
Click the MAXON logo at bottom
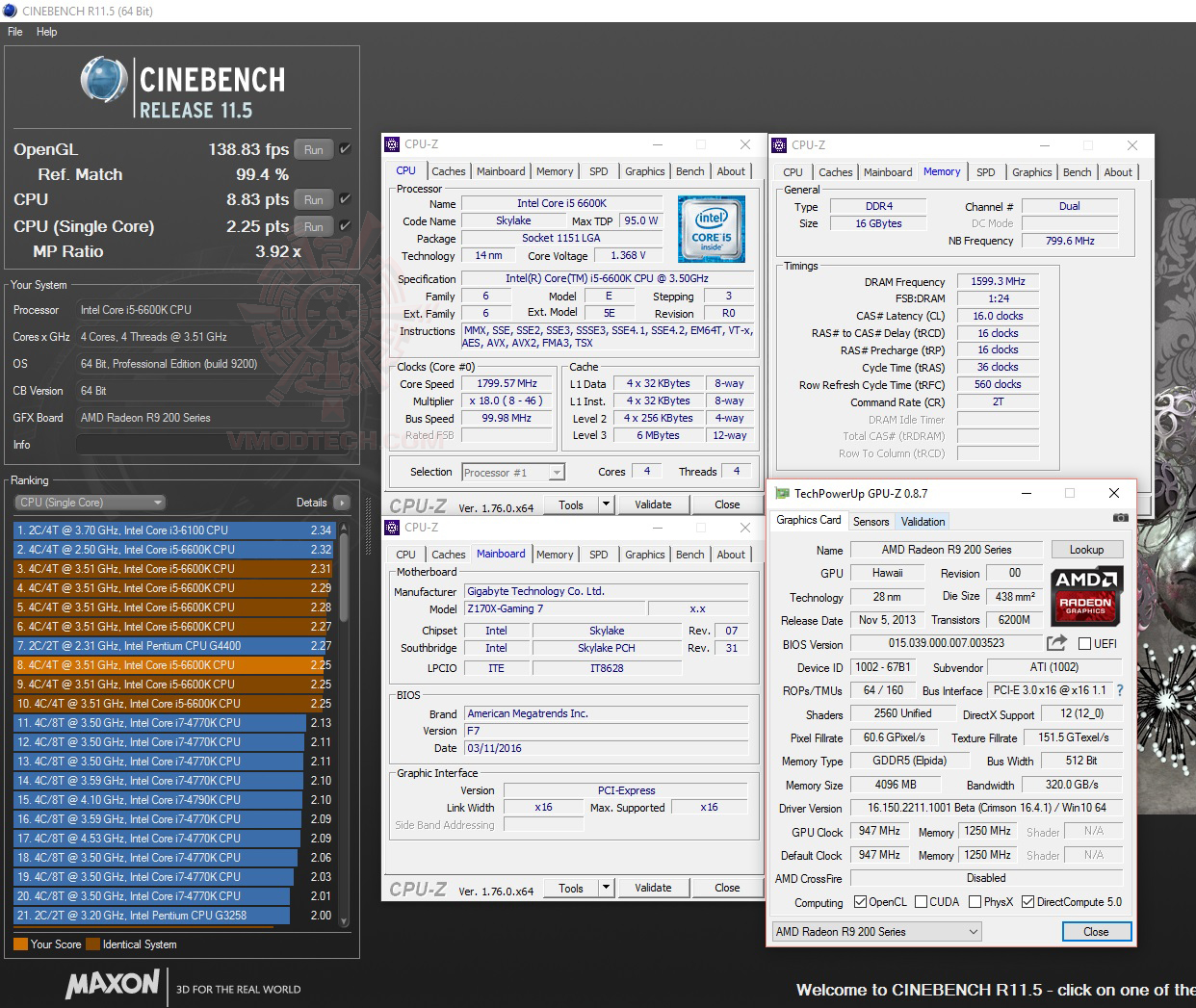click(x=113, y=985)
